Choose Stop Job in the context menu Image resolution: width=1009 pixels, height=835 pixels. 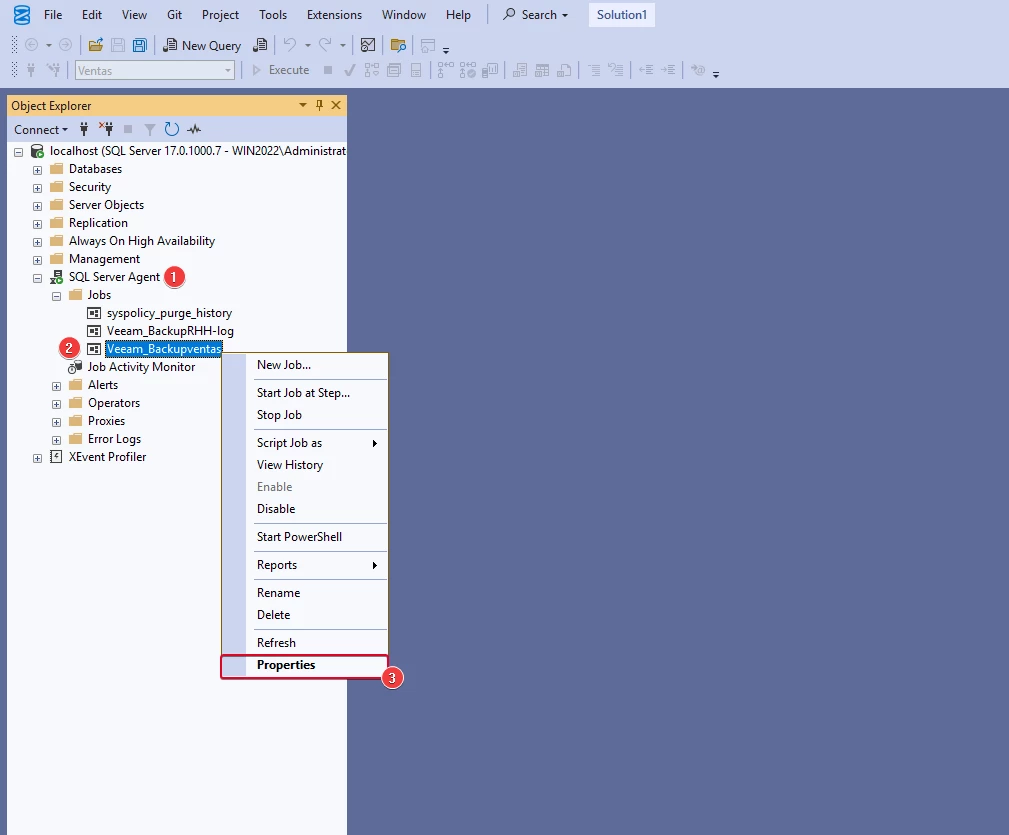[304, 415]
